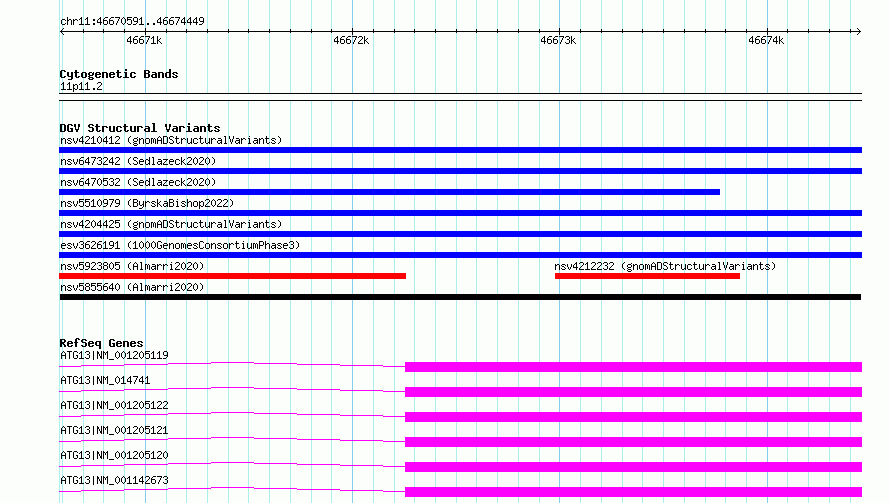This screenshot has height=503, width=890.
Task: Click the 11p11.2 band label
Action: click(x=81, y=86)
